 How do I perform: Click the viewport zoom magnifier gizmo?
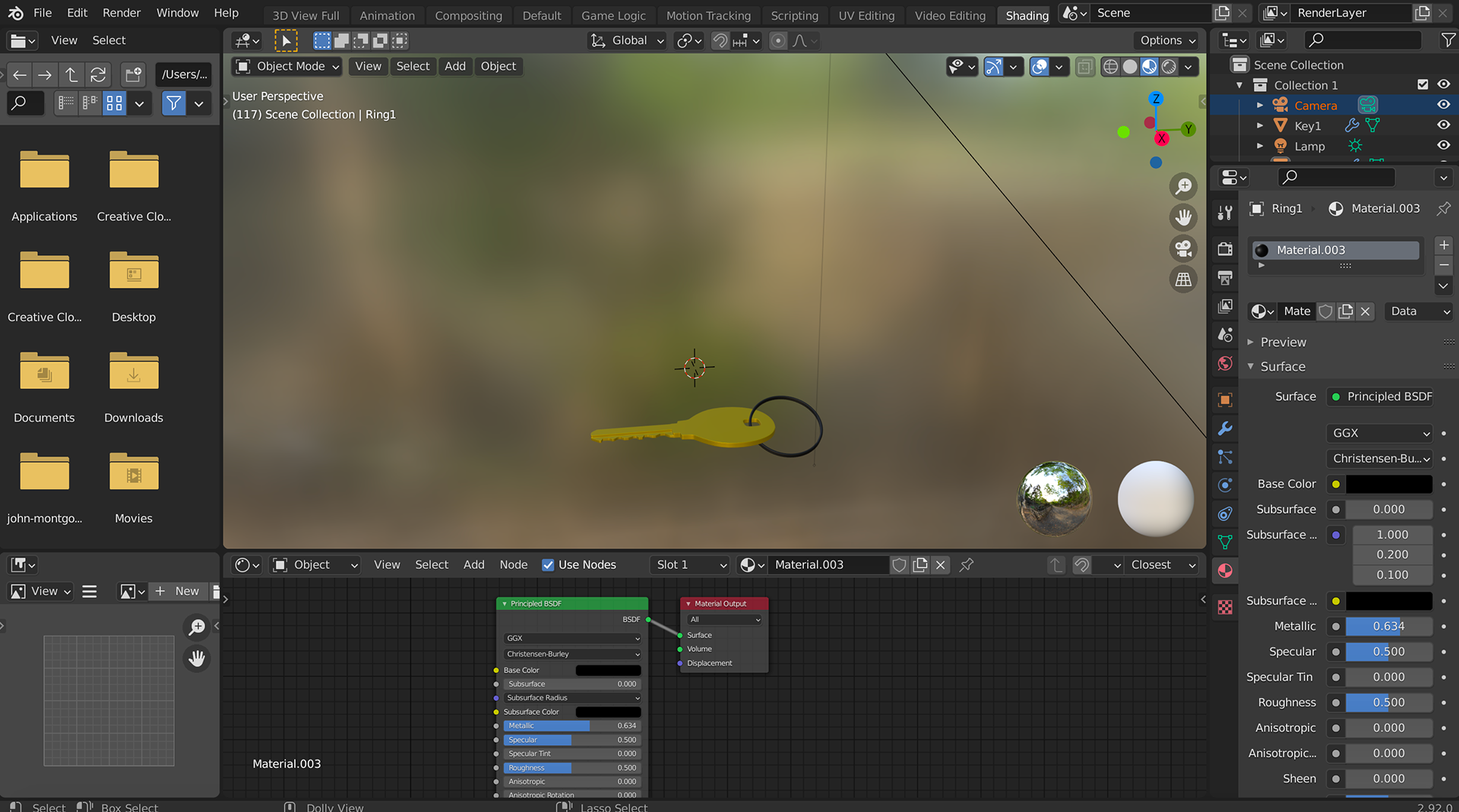coord(1183,186)
